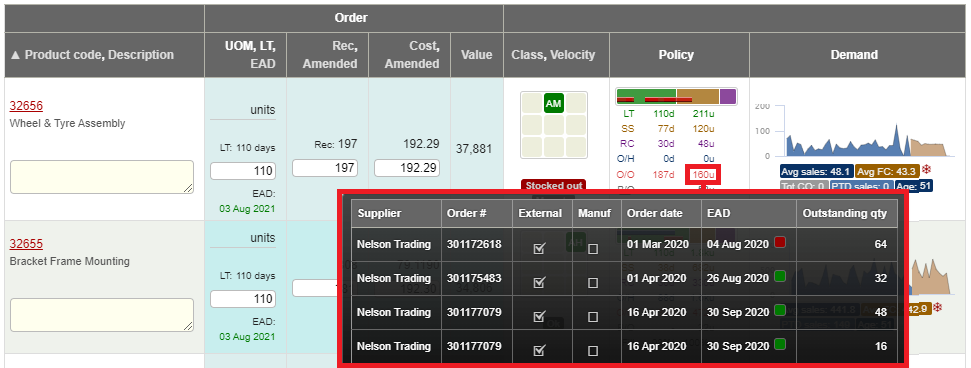The width and height of the screenshot is (971, 368).
Task: Click the Outstanding qty column header
Action: pos(845,213)
